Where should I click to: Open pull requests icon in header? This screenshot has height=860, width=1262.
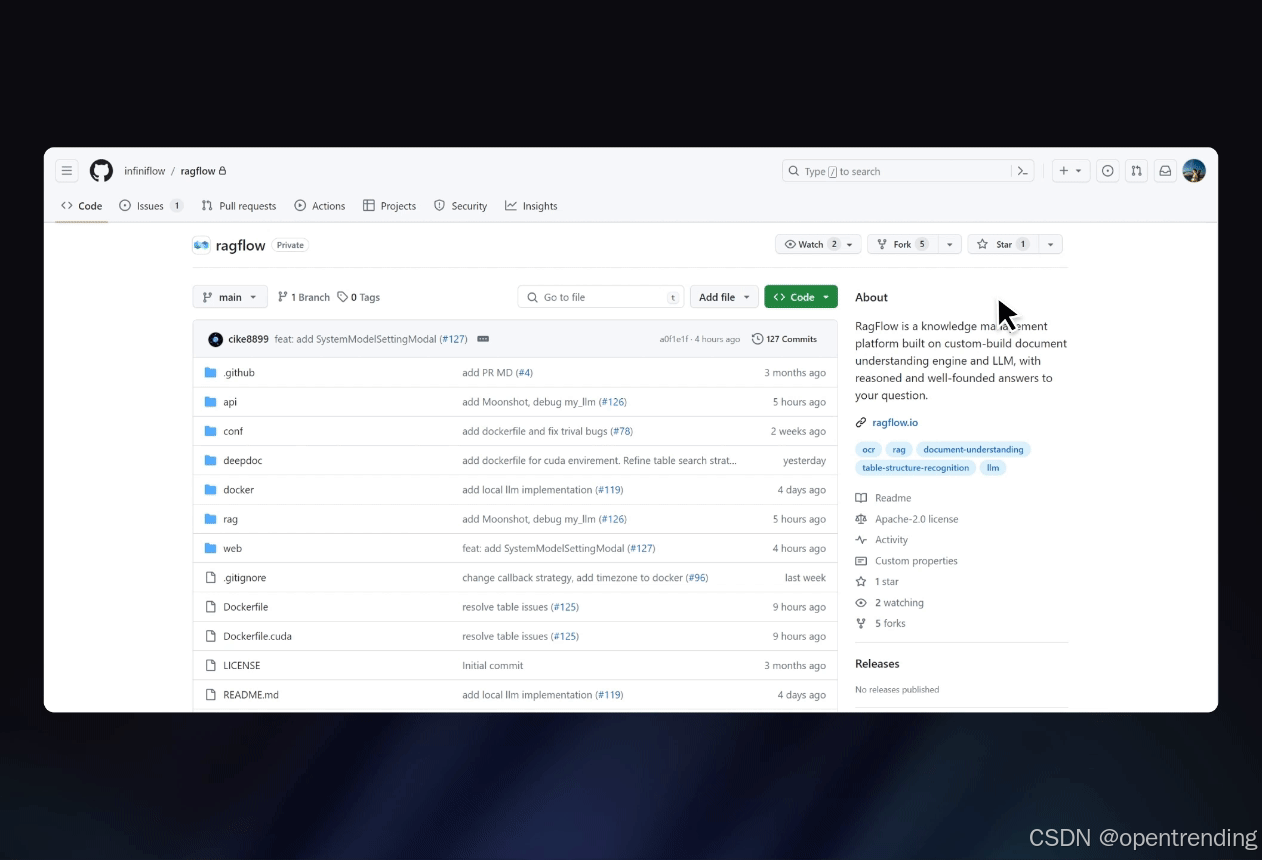tap(1136, 171)
